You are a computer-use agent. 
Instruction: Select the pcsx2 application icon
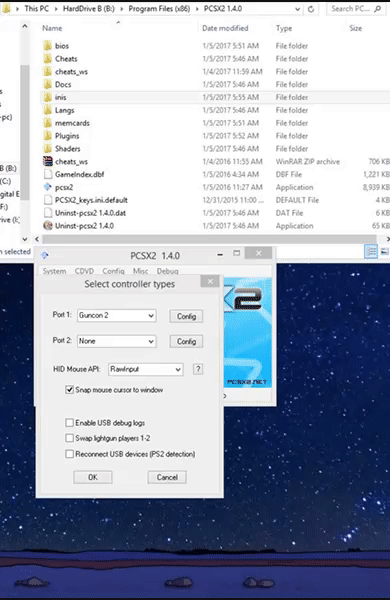(x=47, y=187)
